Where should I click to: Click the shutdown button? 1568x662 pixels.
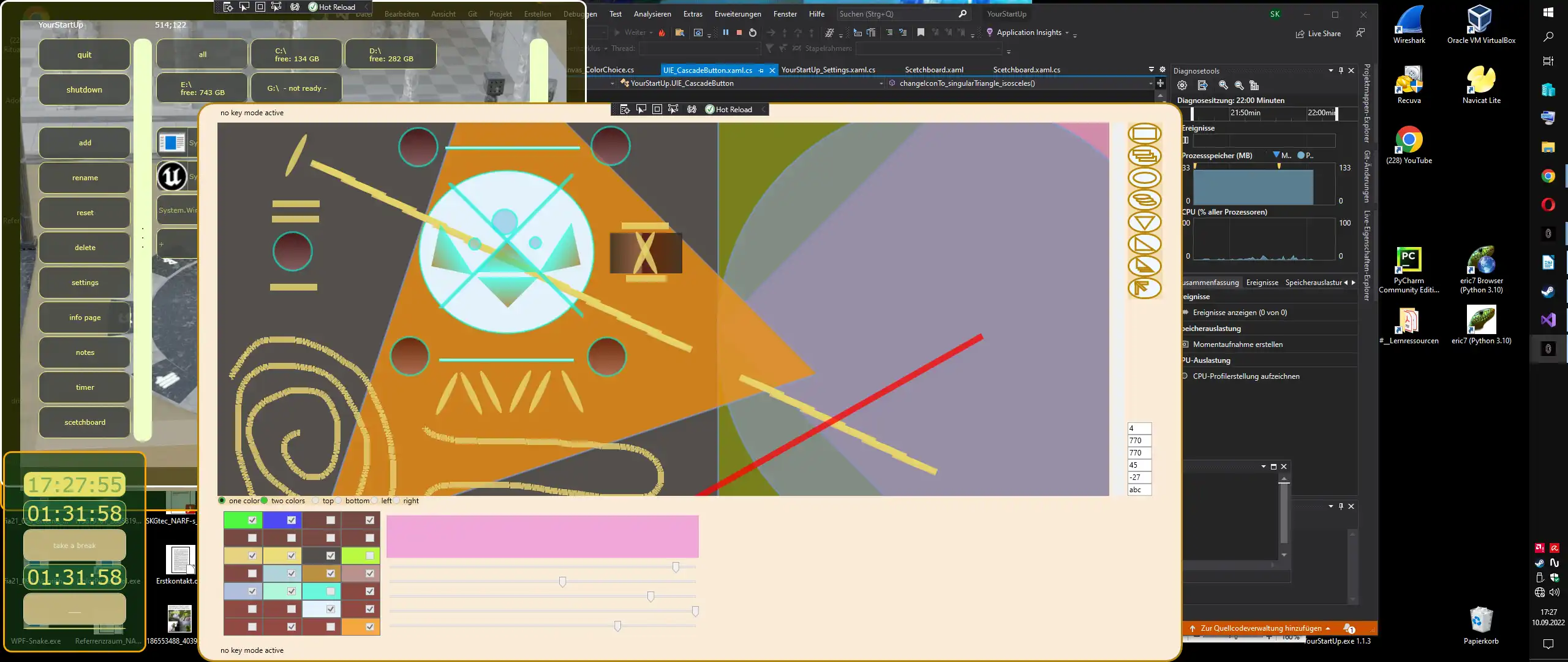pos(84,89)
